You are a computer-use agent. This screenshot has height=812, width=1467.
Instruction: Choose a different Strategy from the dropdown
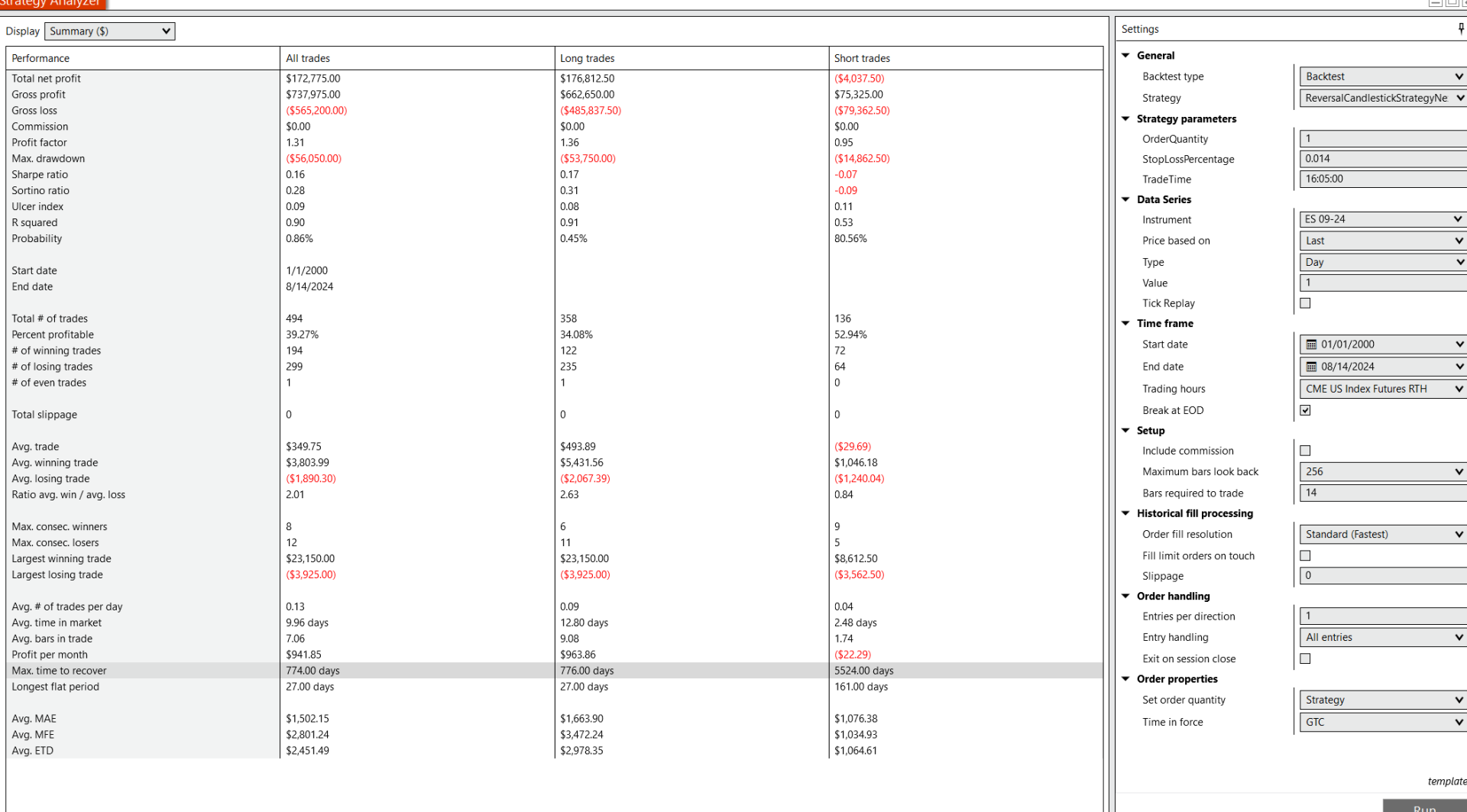[x=1383, y=98]
